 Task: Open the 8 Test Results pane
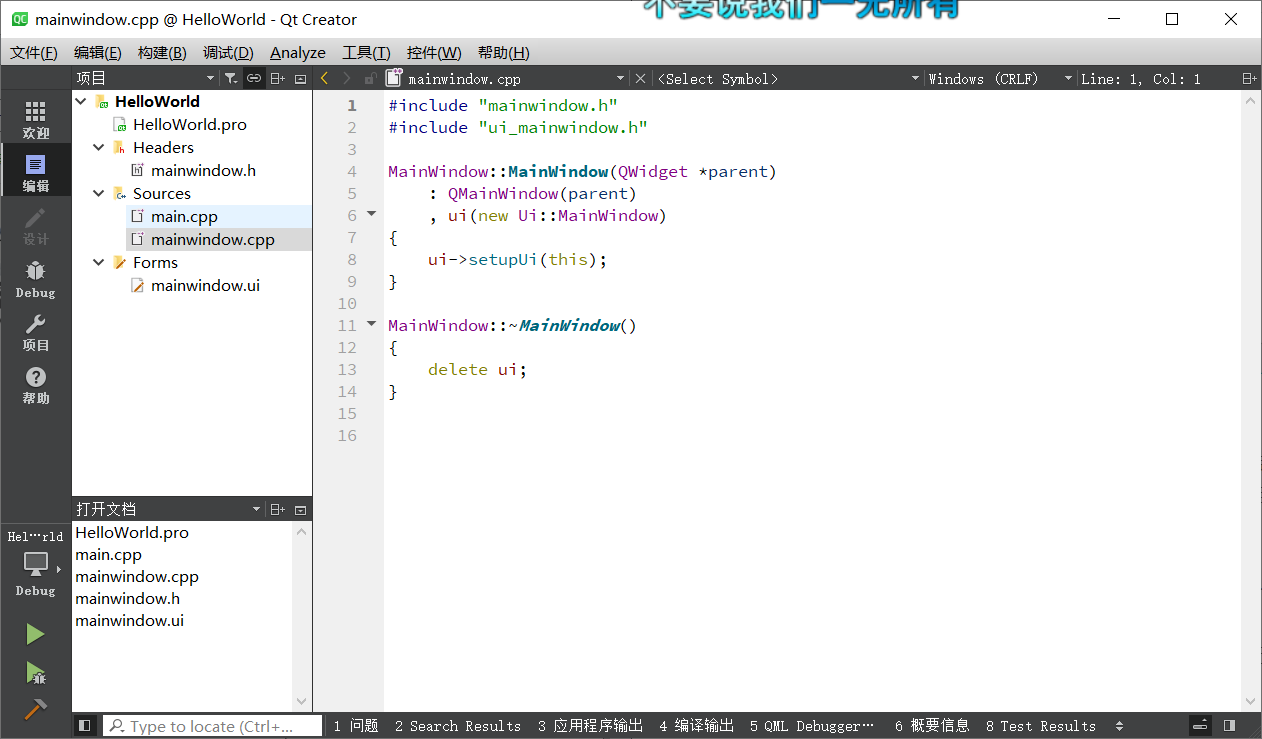1040,726
